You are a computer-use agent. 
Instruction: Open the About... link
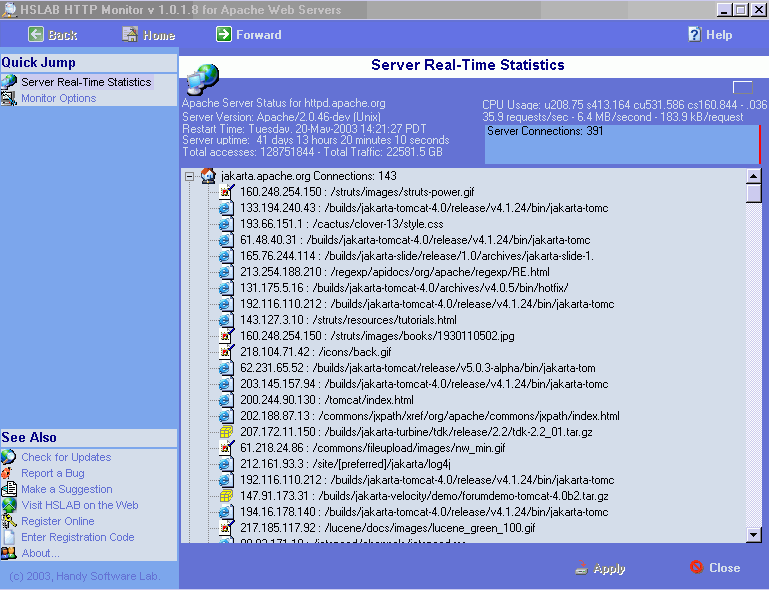coord(40,553)
